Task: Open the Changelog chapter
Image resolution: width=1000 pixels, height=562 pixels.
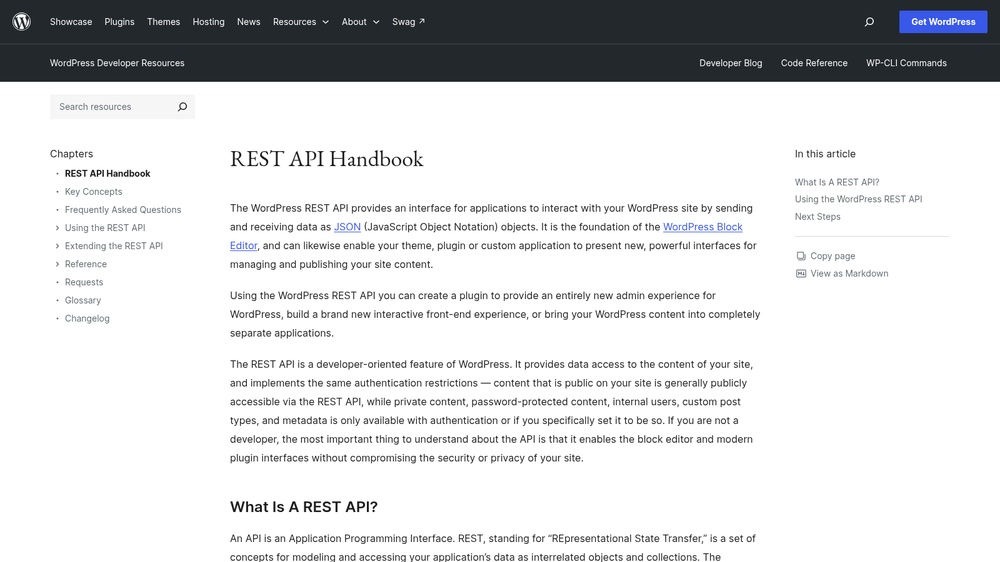Action: [87, 318]
